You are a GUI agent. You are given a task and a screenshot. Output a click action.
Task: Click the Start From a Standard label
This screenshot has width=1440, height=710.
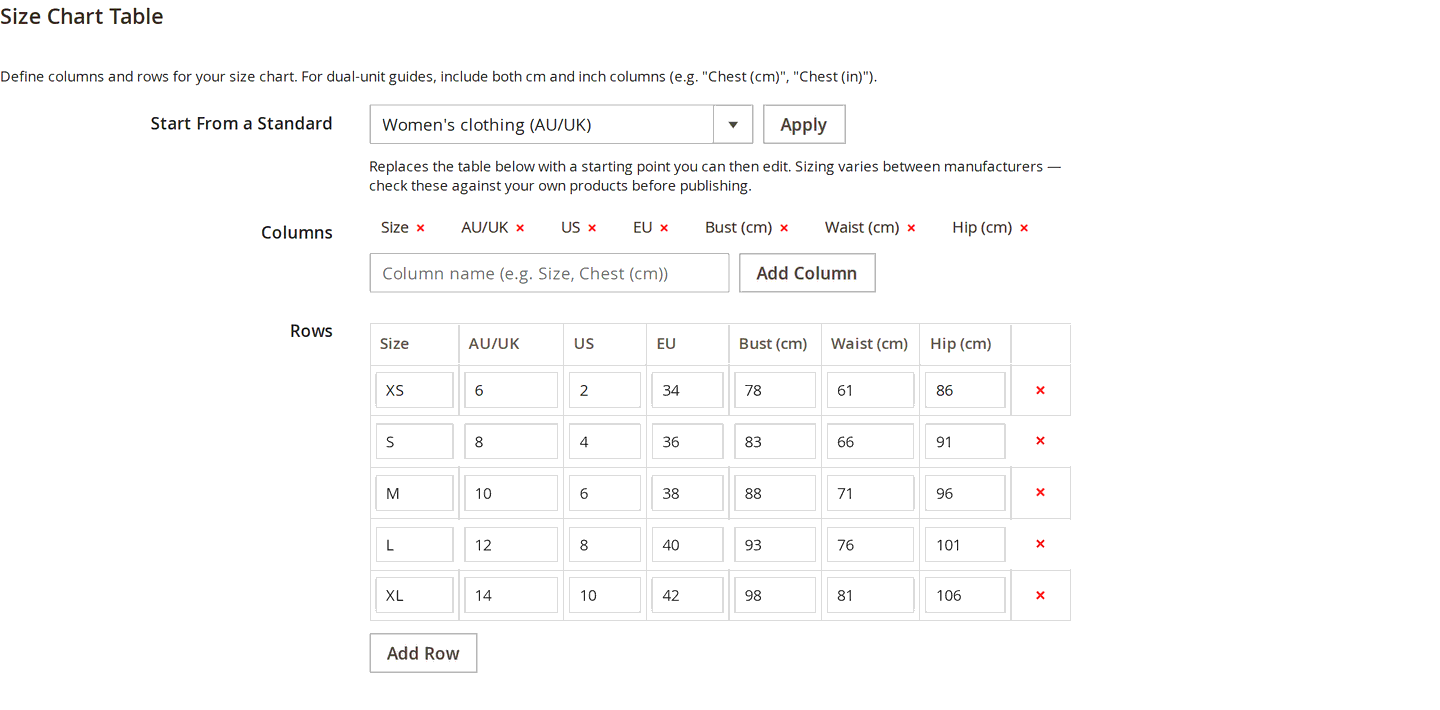click(241, 123)
